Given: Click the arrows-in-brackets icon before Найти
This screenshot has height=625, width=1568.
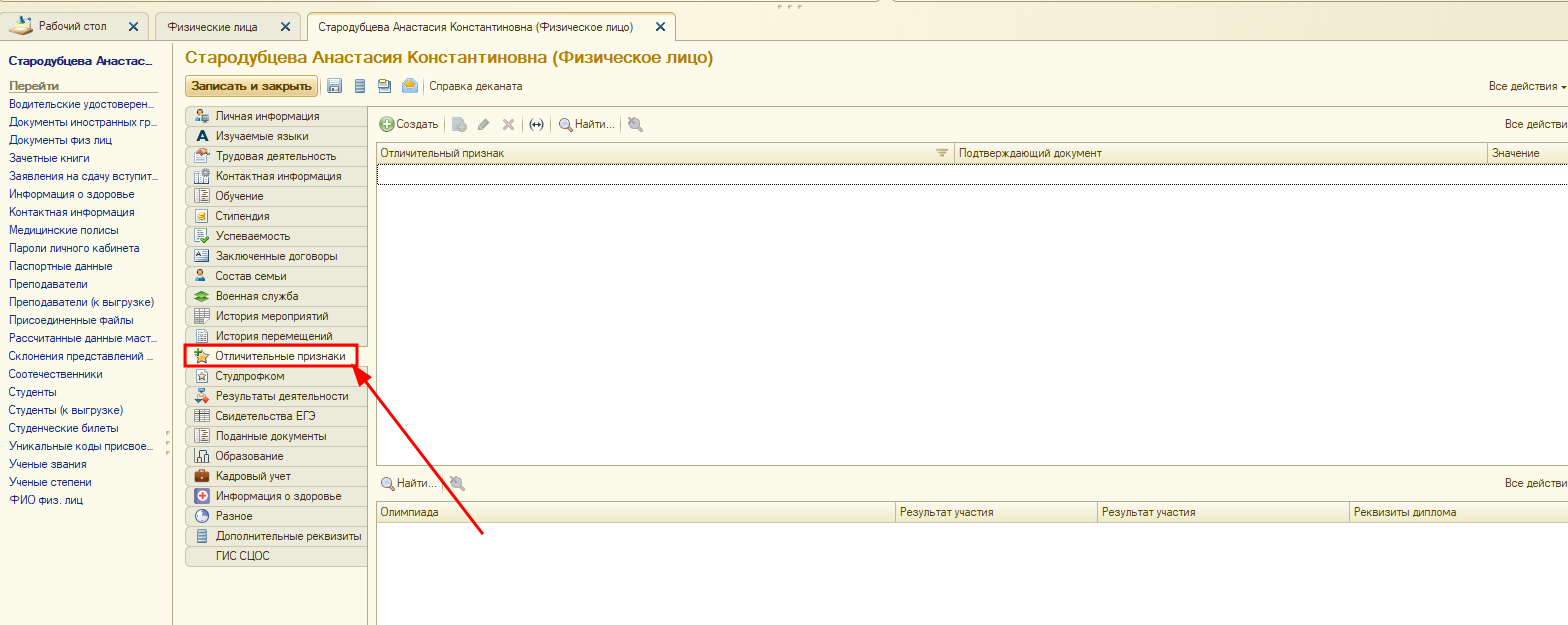Looking at the screenshot, I should point(536,125).
